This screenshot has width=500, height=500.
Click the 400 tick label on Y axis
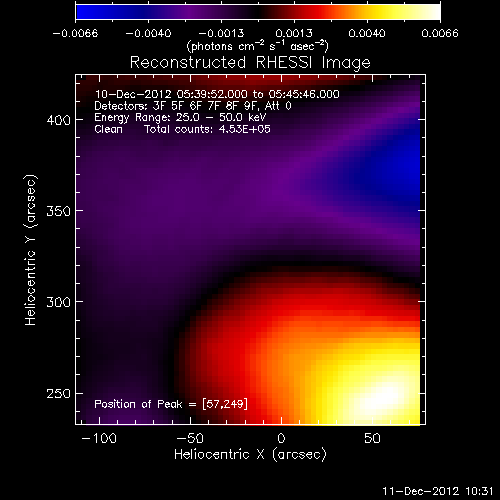(59, 120)
